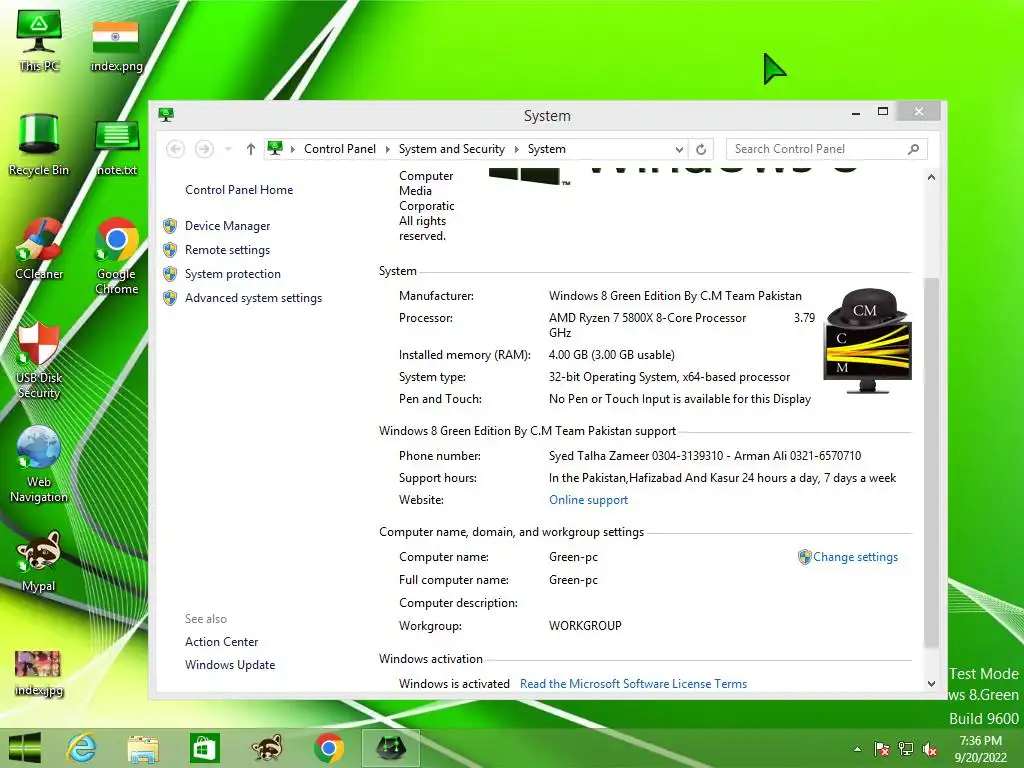Image resolution: width=1024 pixels, height=768 pixels.
Task: Open the Recycle Bin icon
Action: 39,144
